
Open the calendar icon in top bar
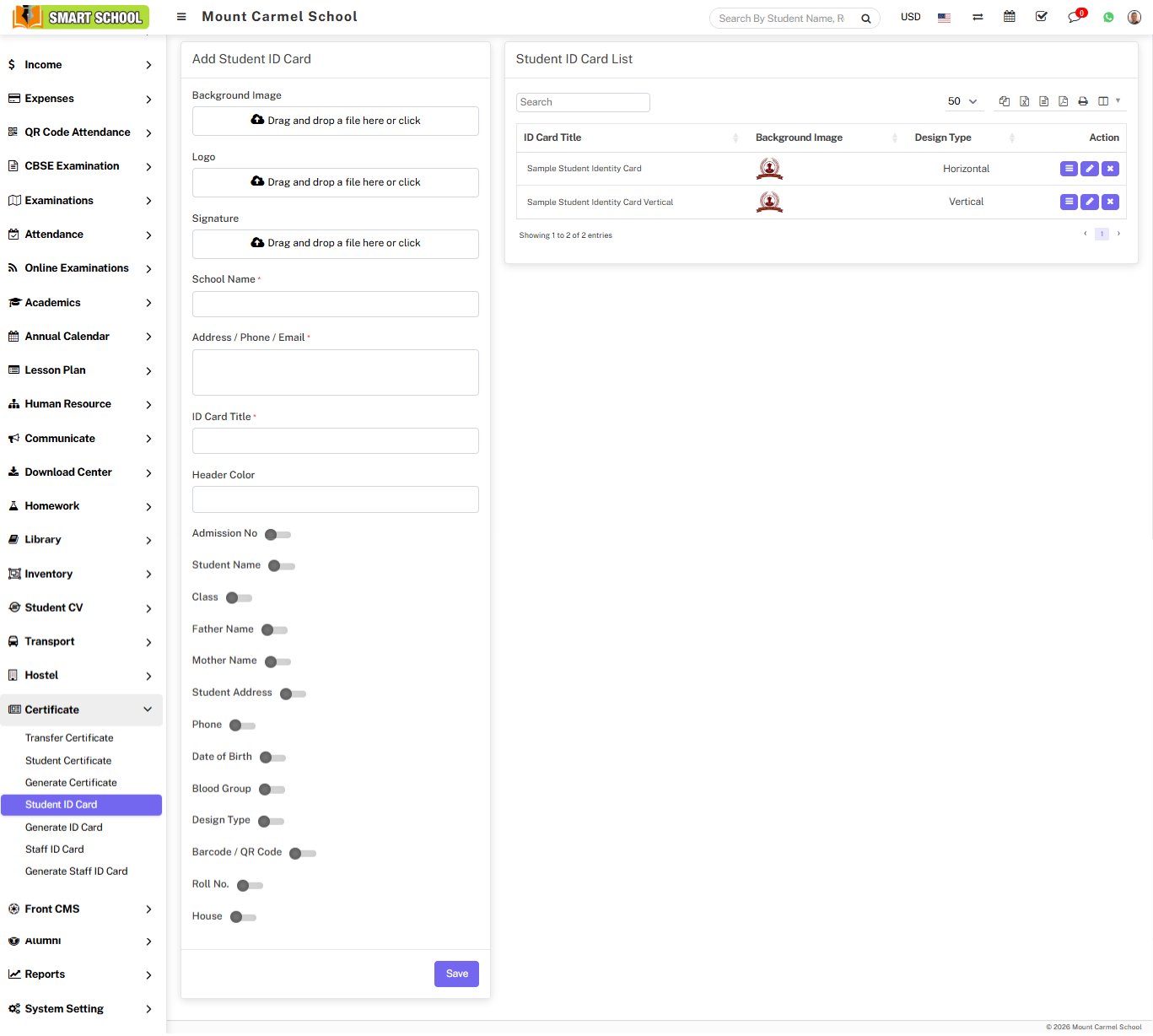pos(1009,17)
